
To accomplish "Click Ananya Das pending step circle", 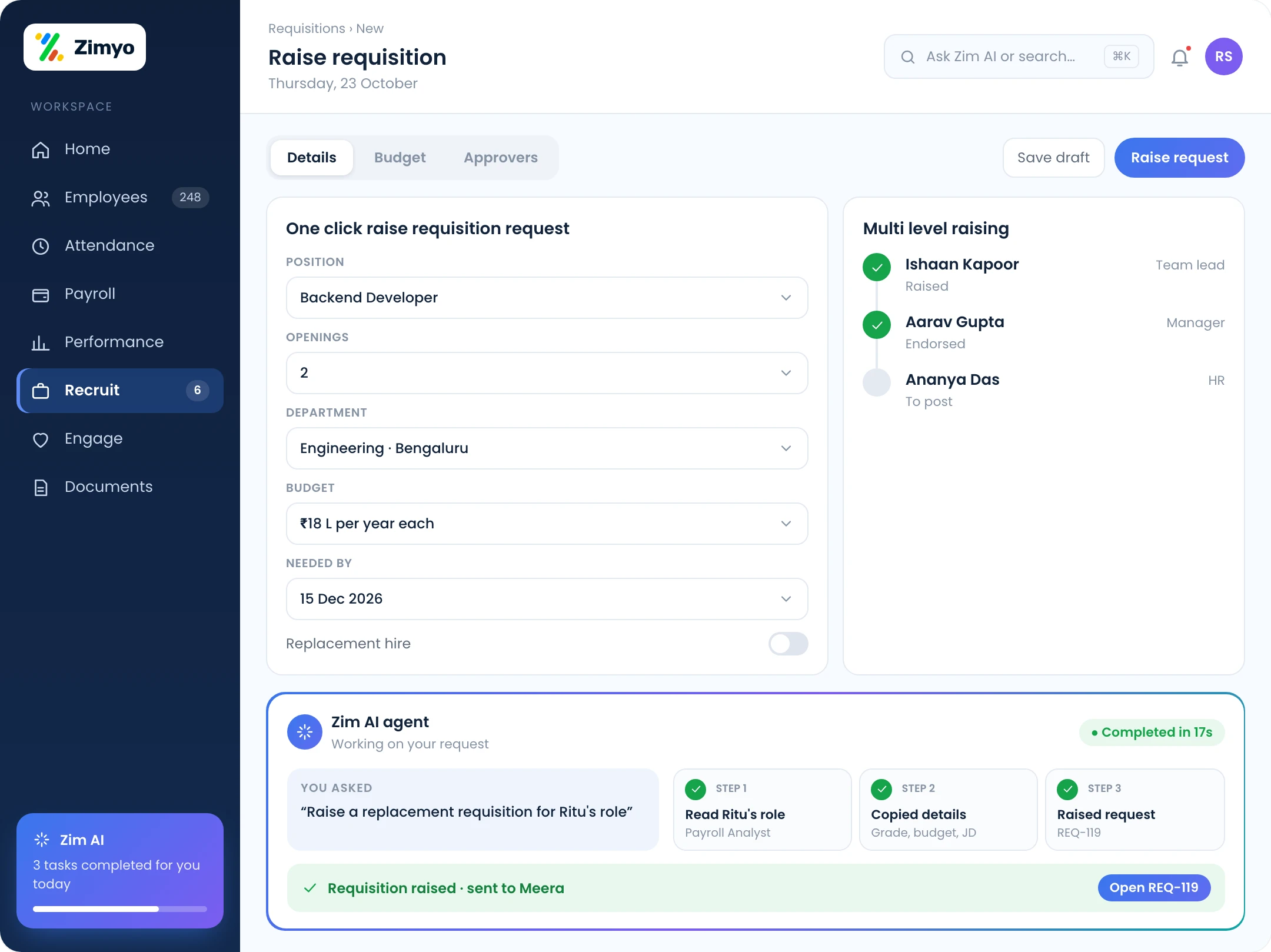I will tap(877, 382).
